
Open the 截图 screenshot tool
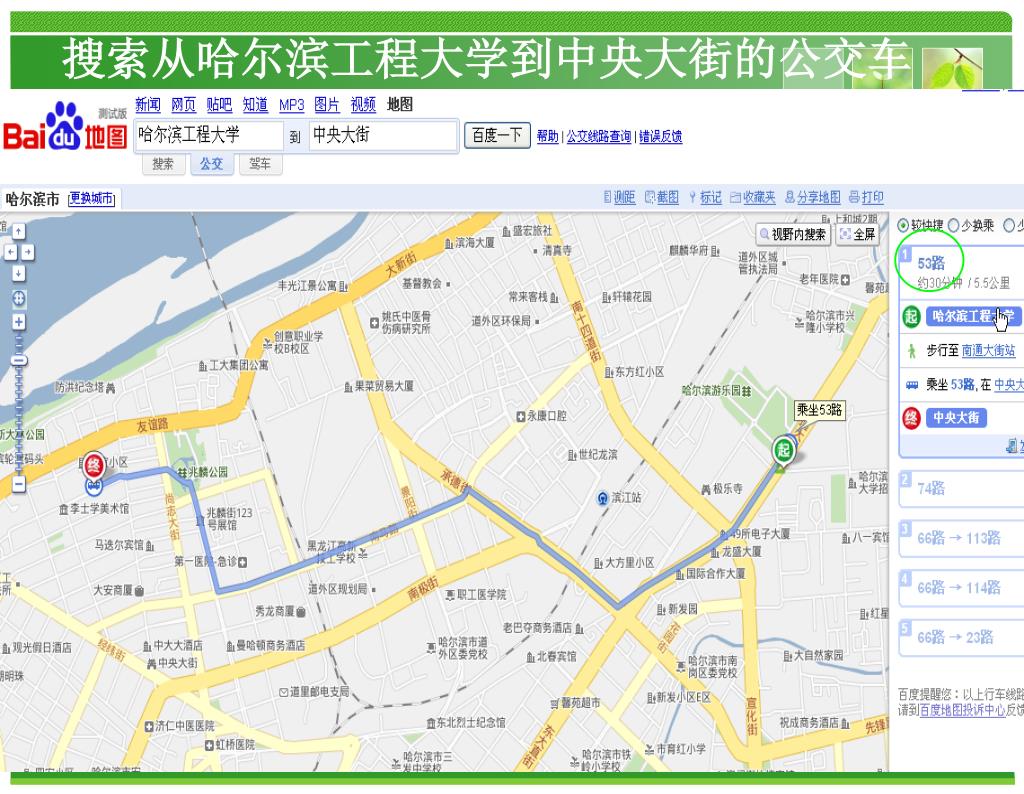click(x=662, y=197)
